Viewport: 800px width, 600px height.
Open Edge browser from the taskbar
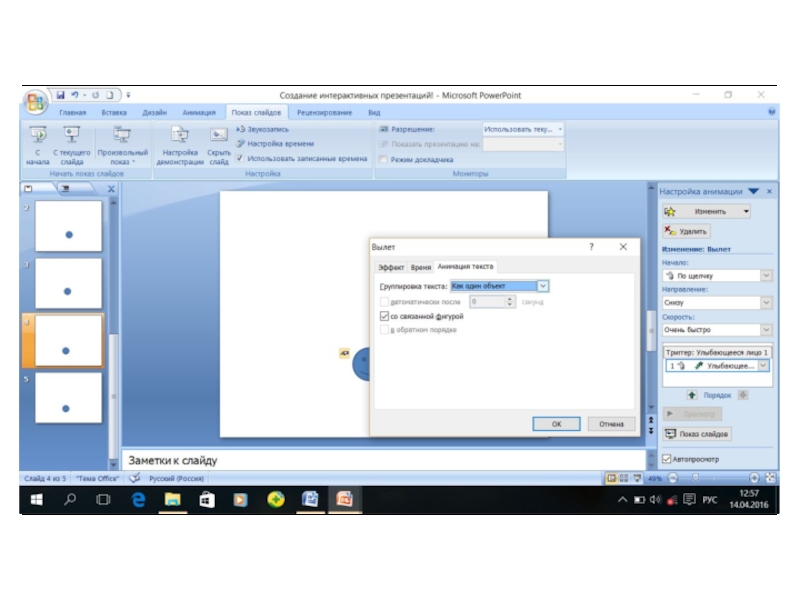click(x=137, y=499)
